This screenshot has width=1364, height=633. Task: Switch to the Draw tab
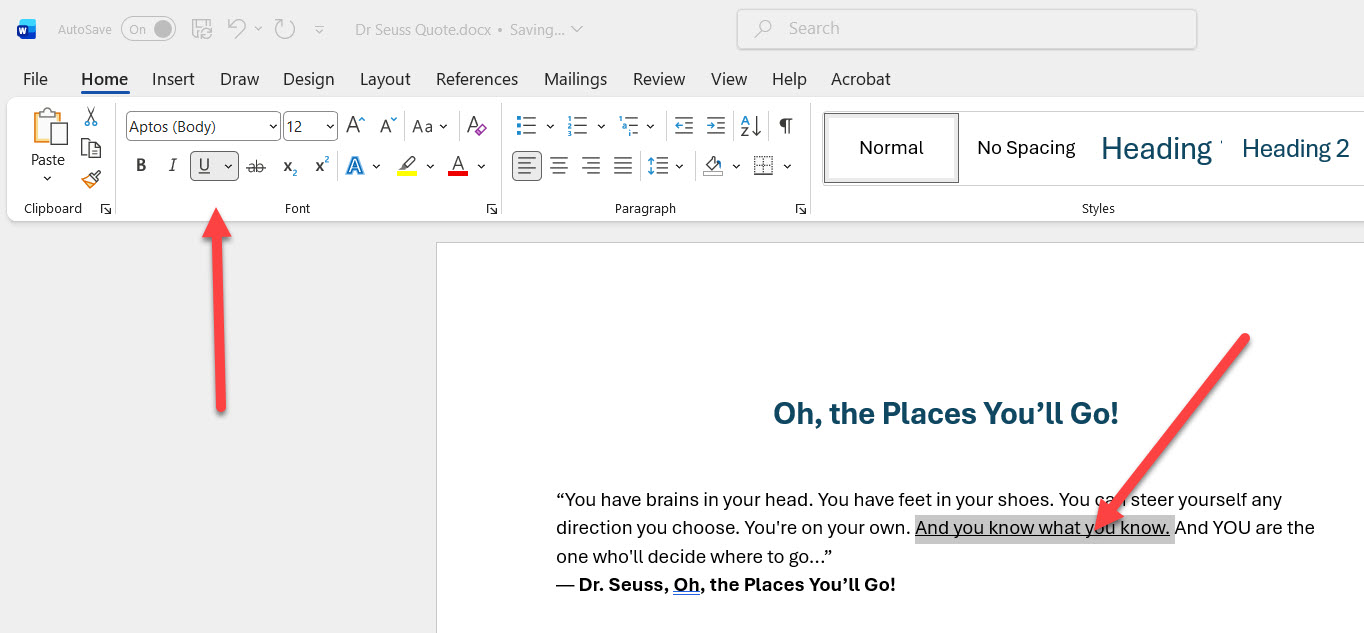239,79
